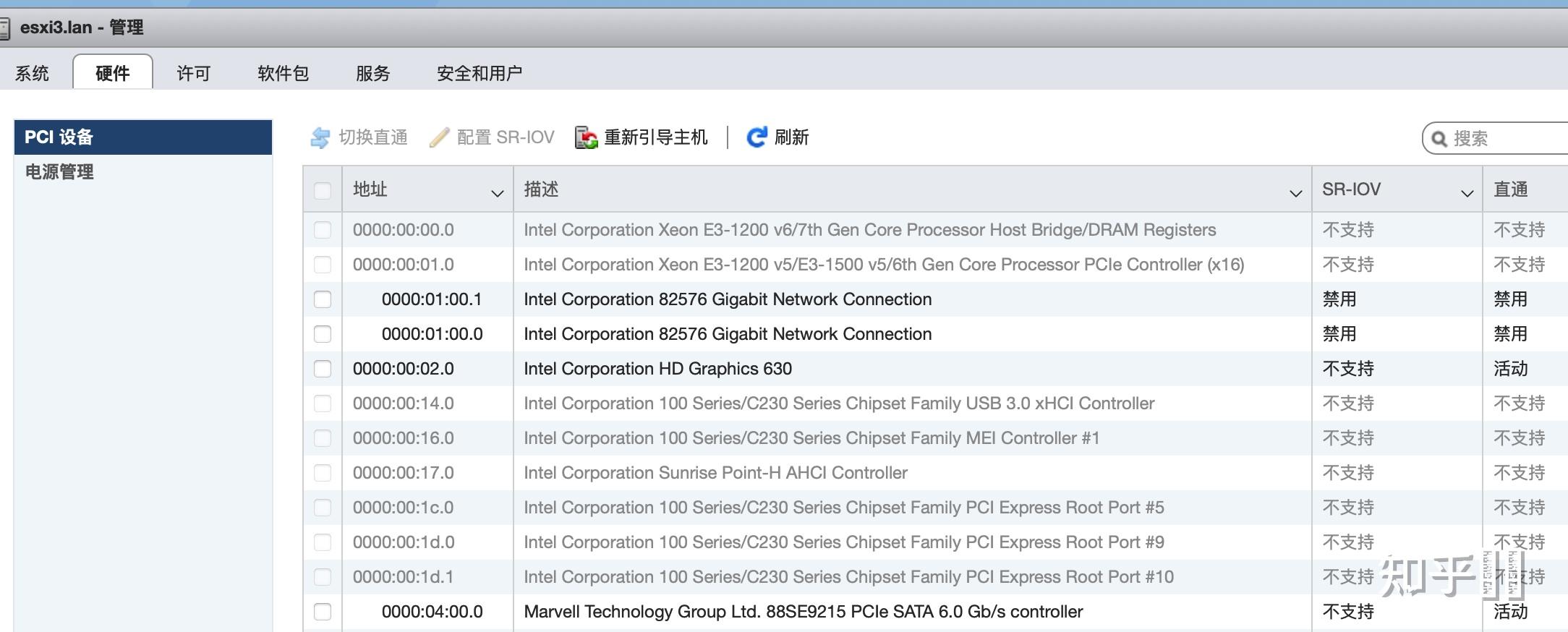Click the search magnifier icon
This screenshot has width=1568, height=632.
coord(1439,139)
